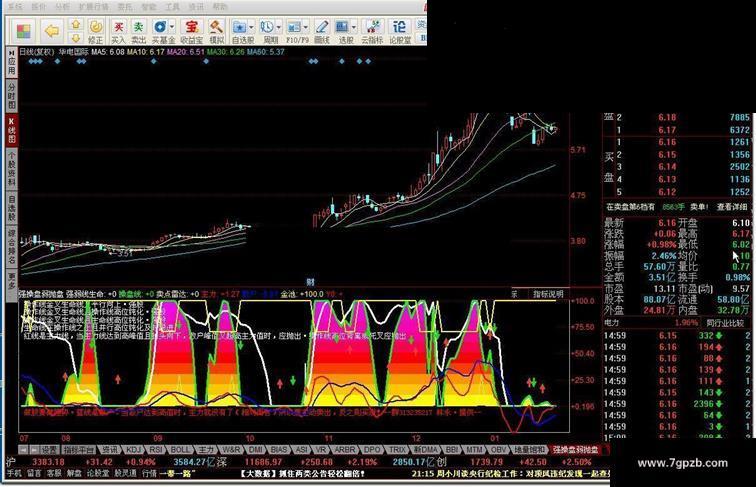Click the down arrow page icon in the toolbar

pyautogui.click(x=76, y=38)
